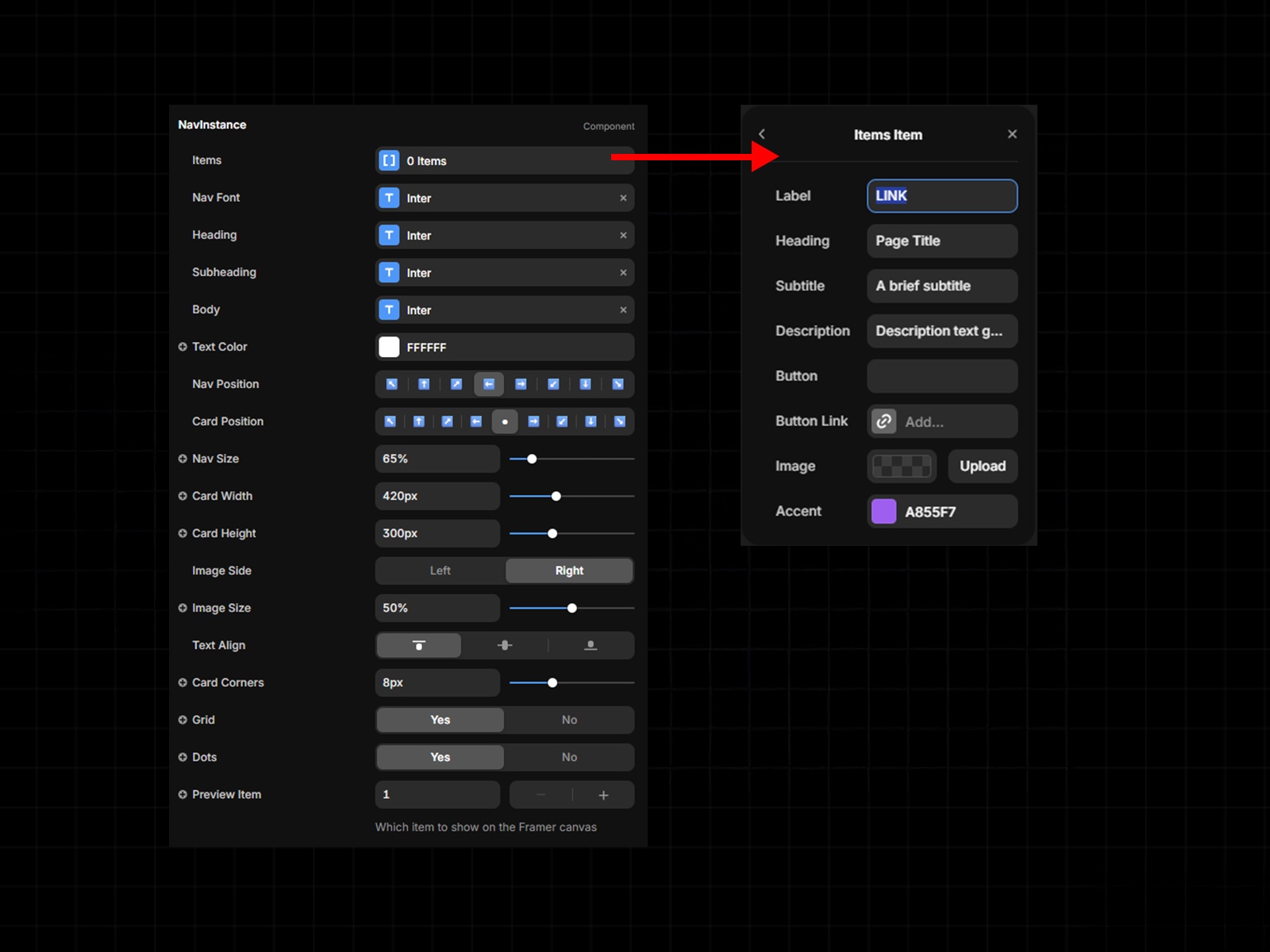
Task: Select bottom Text Align icon
Action: [x=591, y=646]
